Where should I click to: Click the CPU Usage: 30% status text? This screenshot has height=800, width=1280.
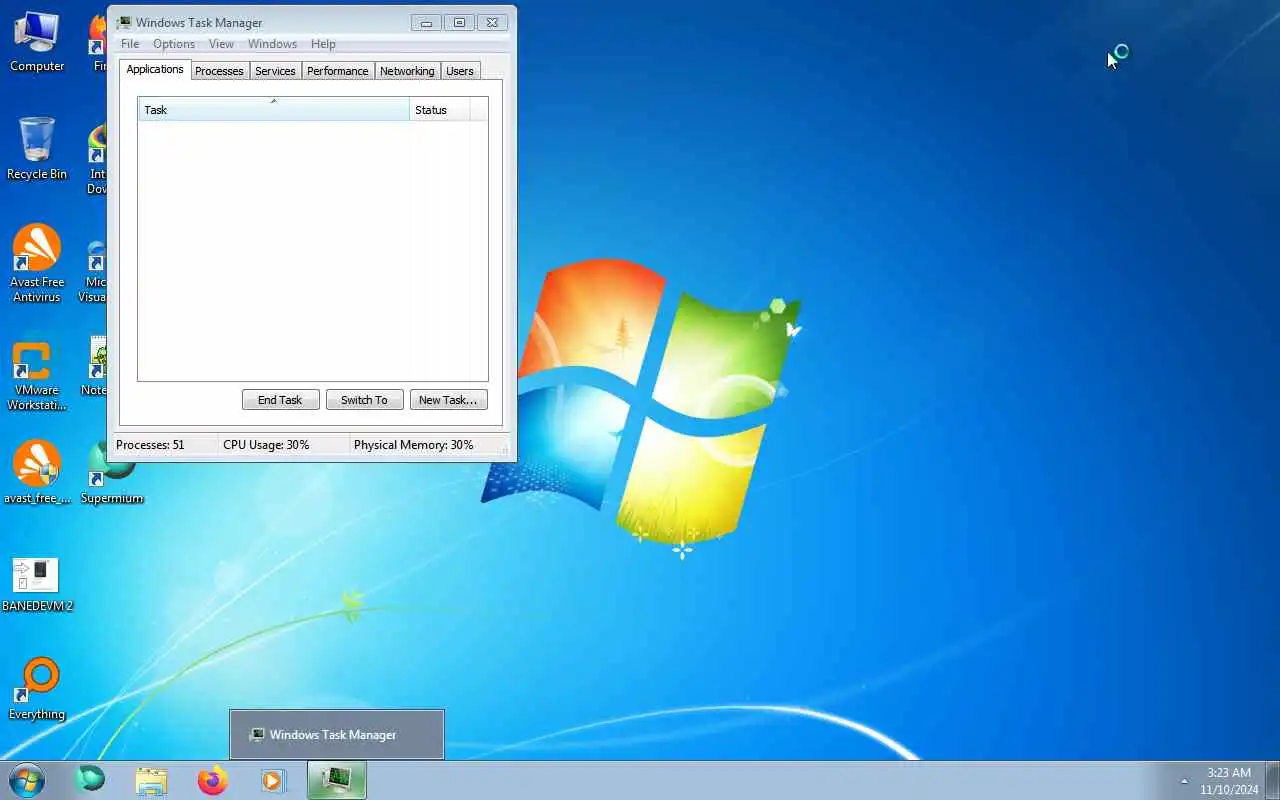pyautogui.click(x=266, y=445)
